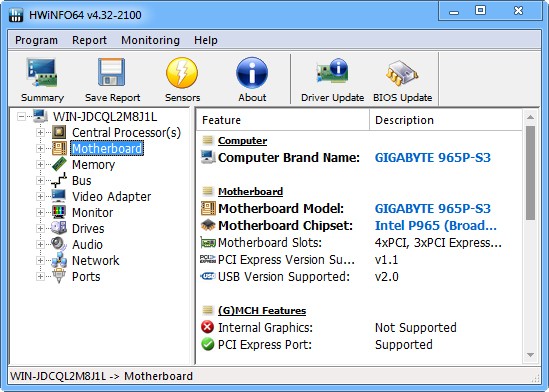Maximize the HWiNFO64 window
The image size is (549, 392).
click(480, 10)
